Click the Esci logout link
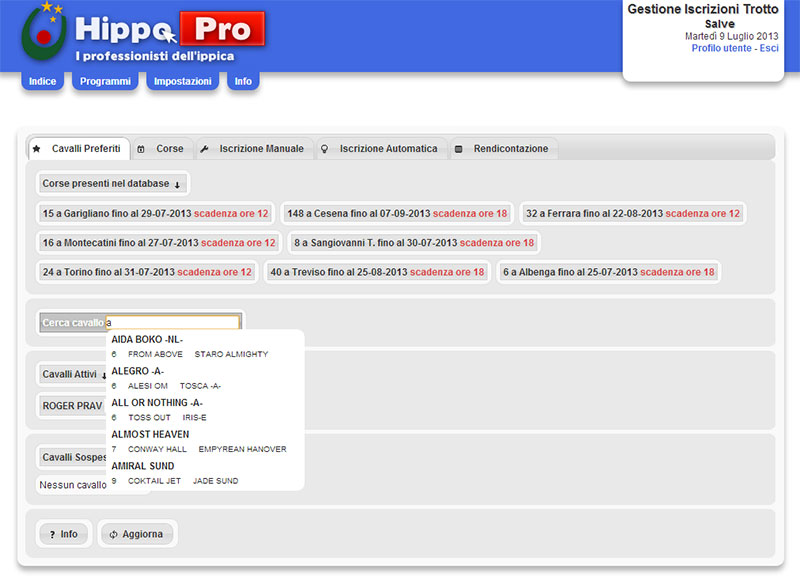The width and height of the screenshot is (800, 577). coord(769,48)
